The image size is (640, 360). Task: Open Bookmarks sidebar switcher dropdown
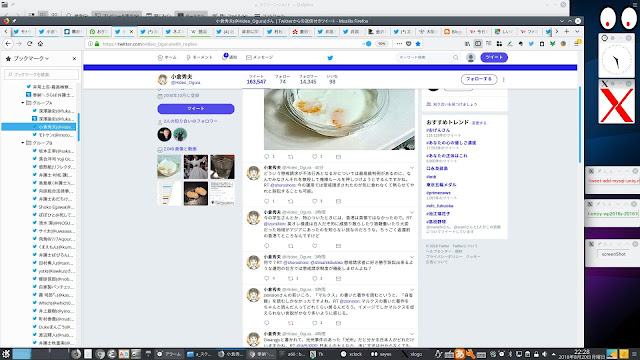[31, 58]
